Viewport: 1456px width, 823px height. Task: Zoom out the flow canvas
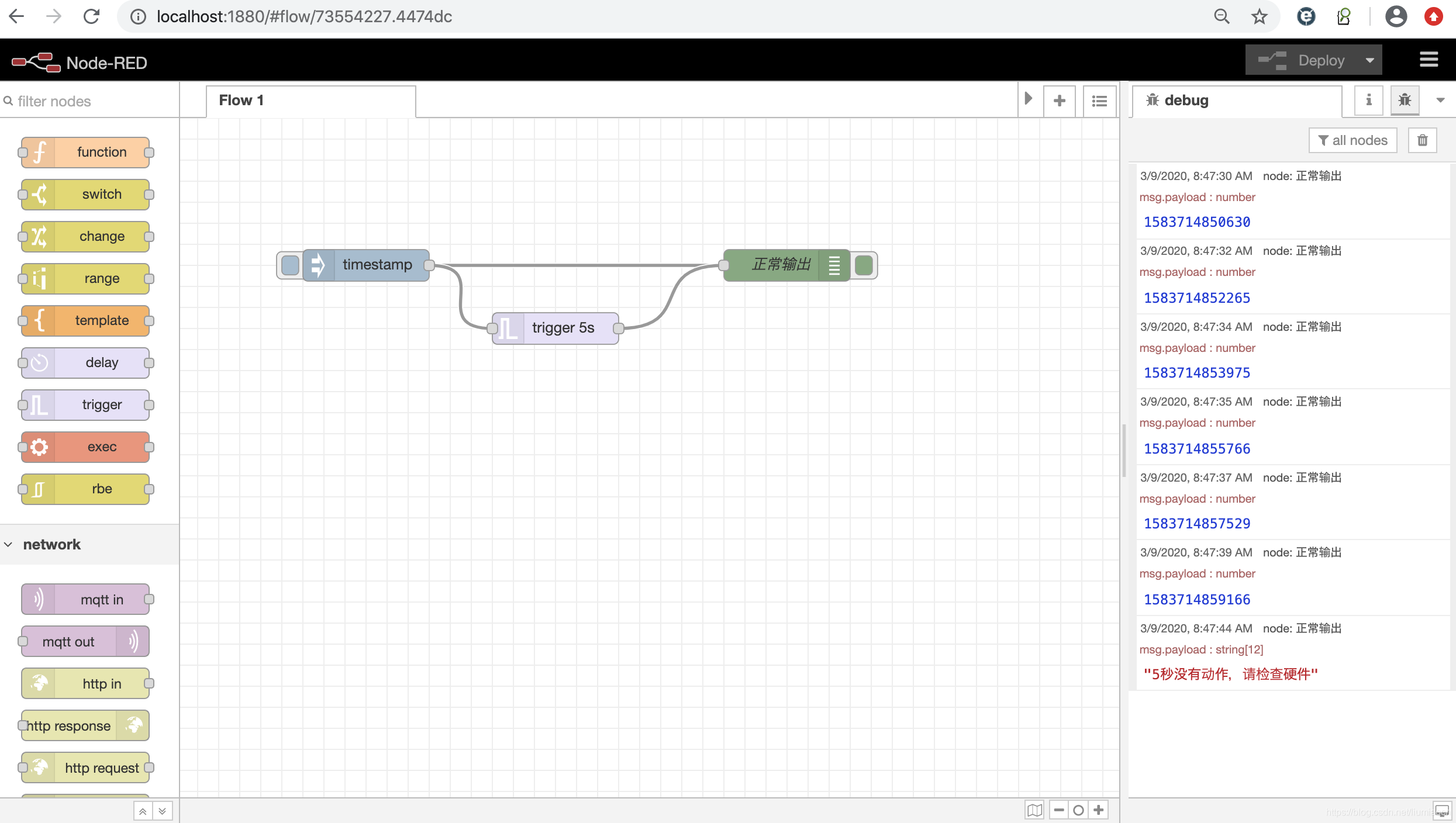1059,810
